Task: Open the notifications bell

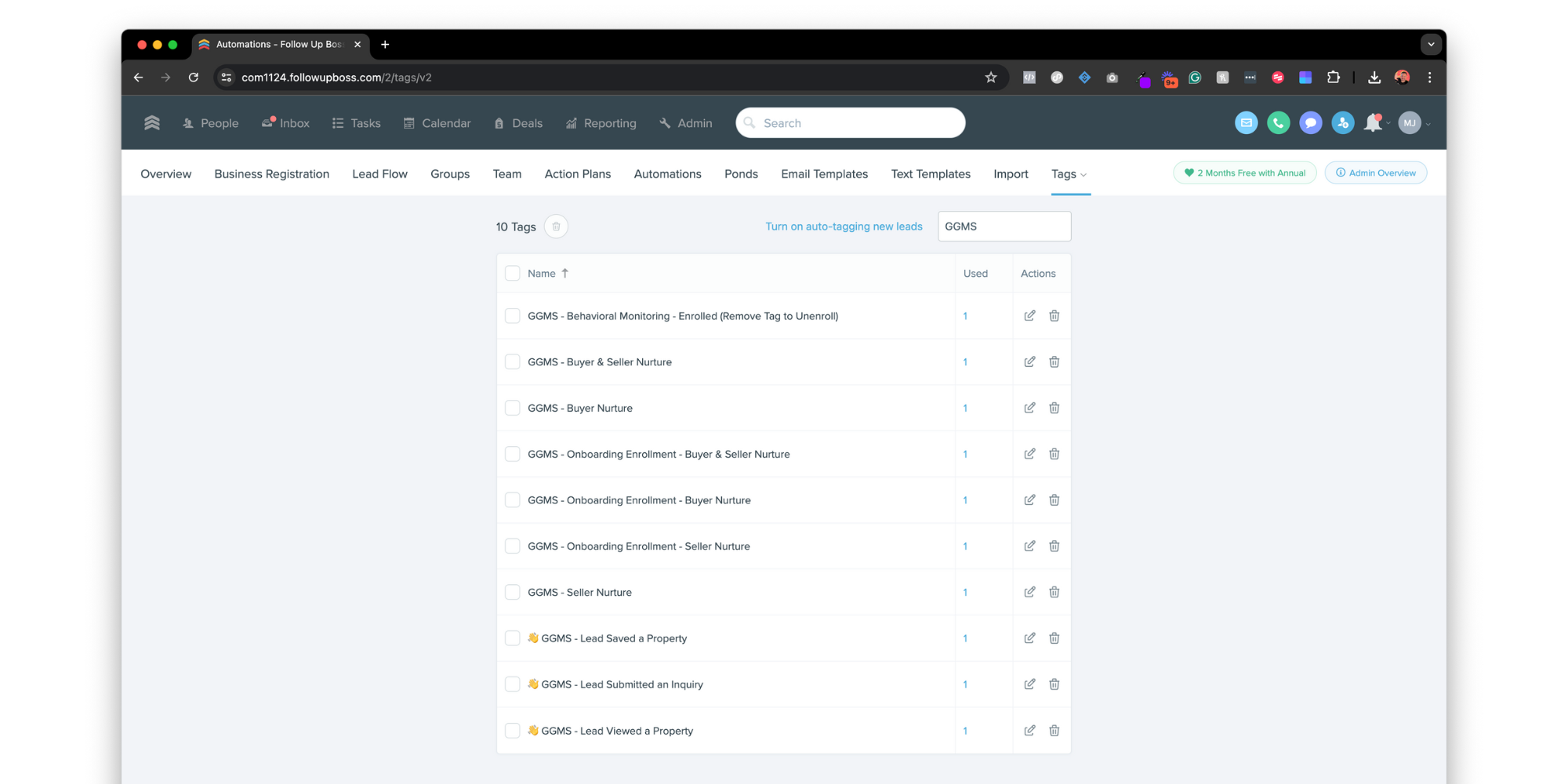Action: point(1373,123)
